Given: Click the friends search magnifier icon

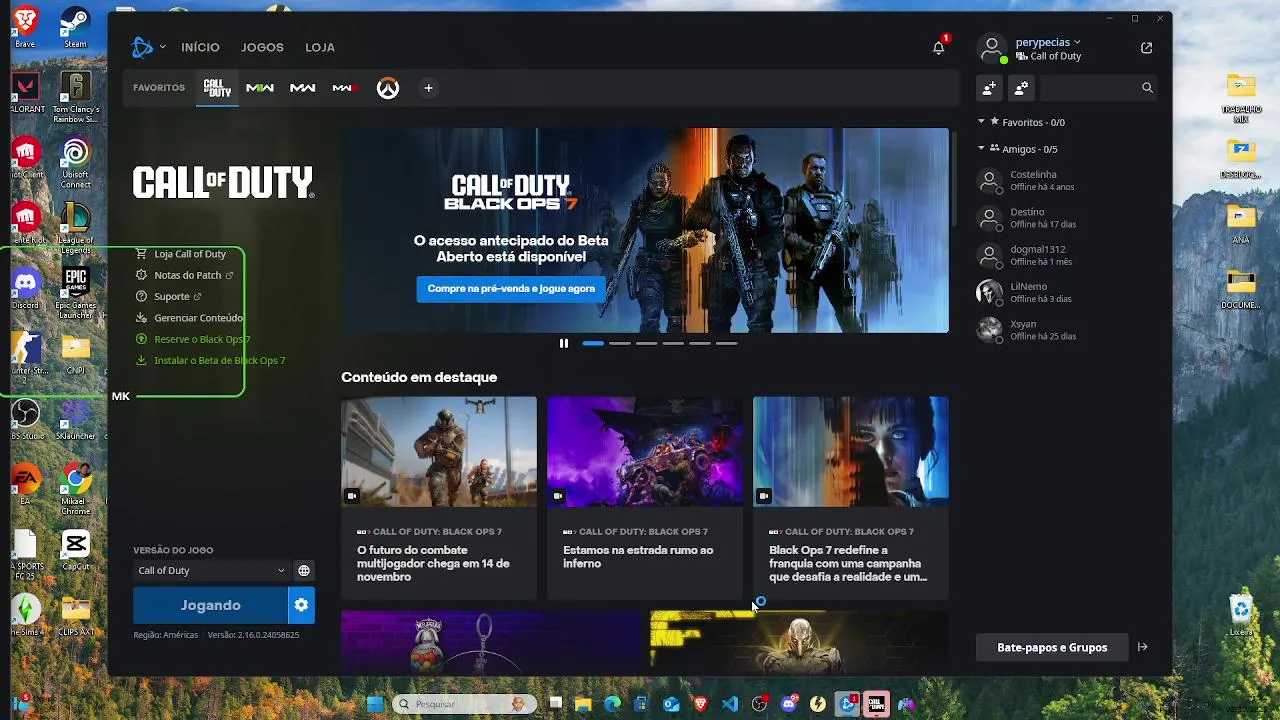Looking at the screenshot, I should click(x=1147, y=88).
